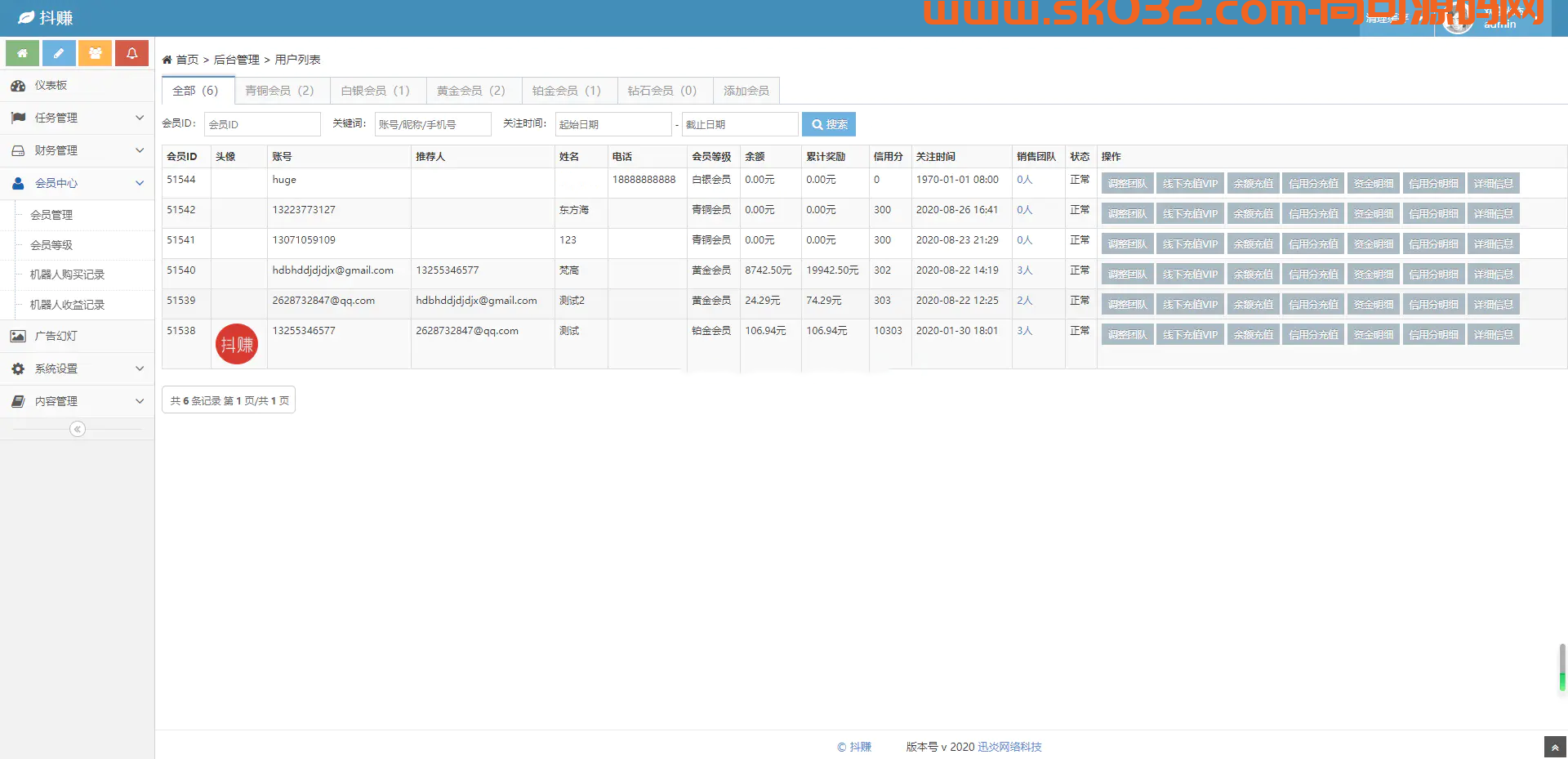Click 调整团队 for user 51540
The image size is (1568, 759).
click(1127, 275)
